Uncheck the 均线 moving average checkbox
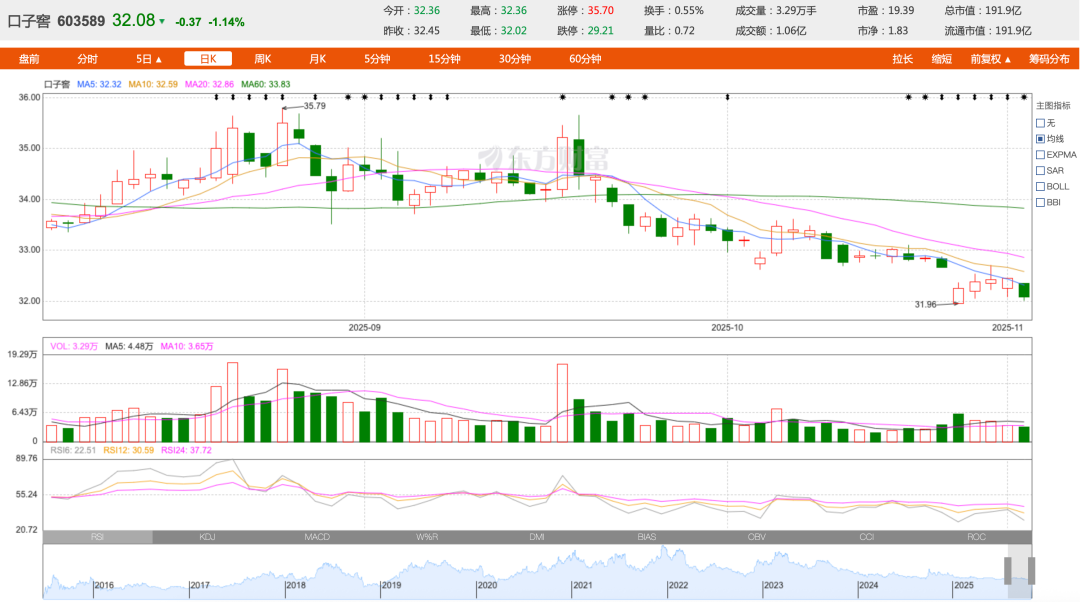 point(1040,139)
